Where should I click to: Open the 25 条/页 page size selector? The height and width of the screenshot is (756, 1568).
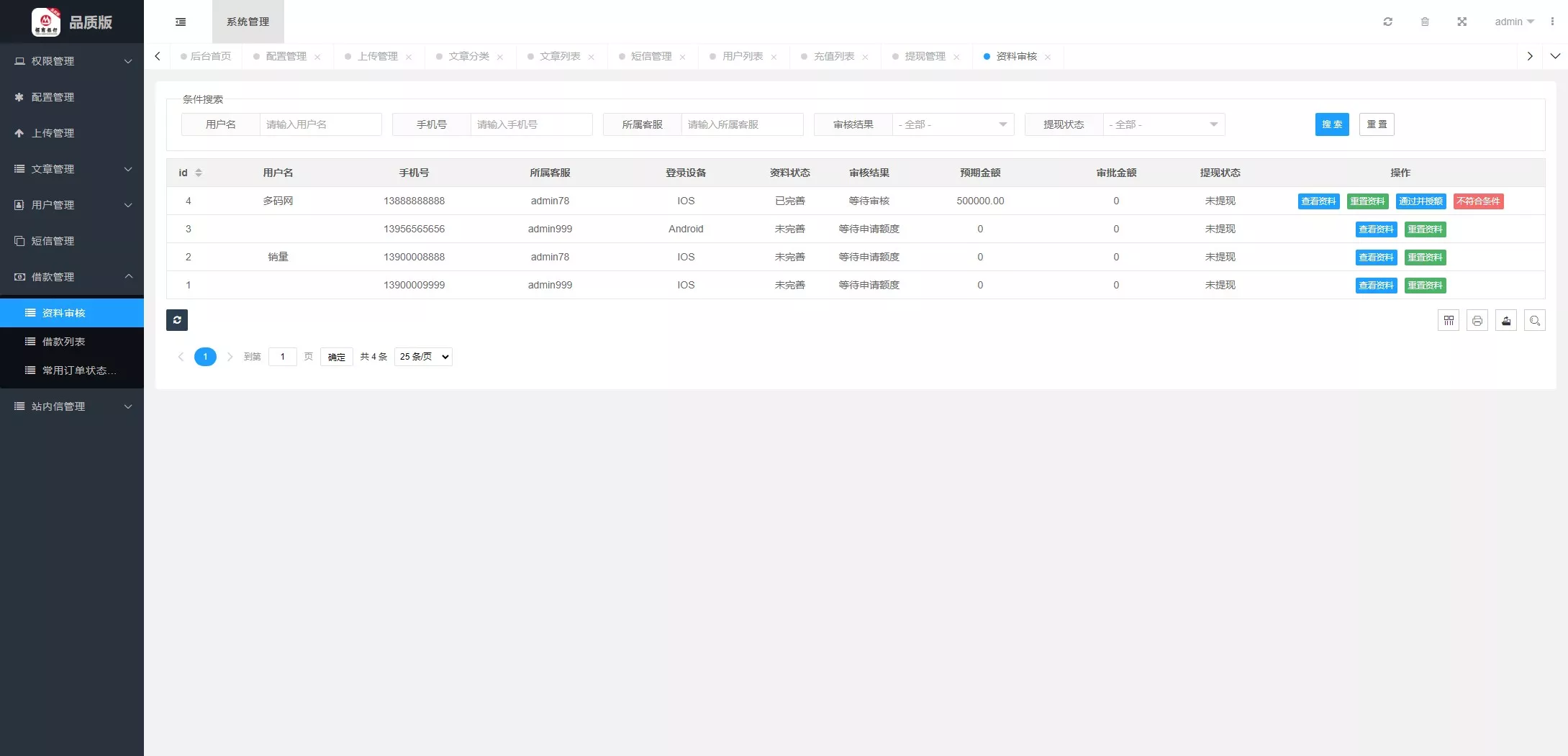point(423,357)
